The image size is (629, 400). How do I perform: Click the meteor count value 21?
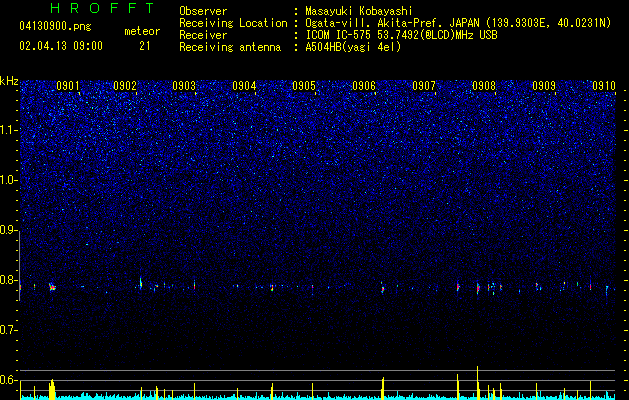coord(145,46)
